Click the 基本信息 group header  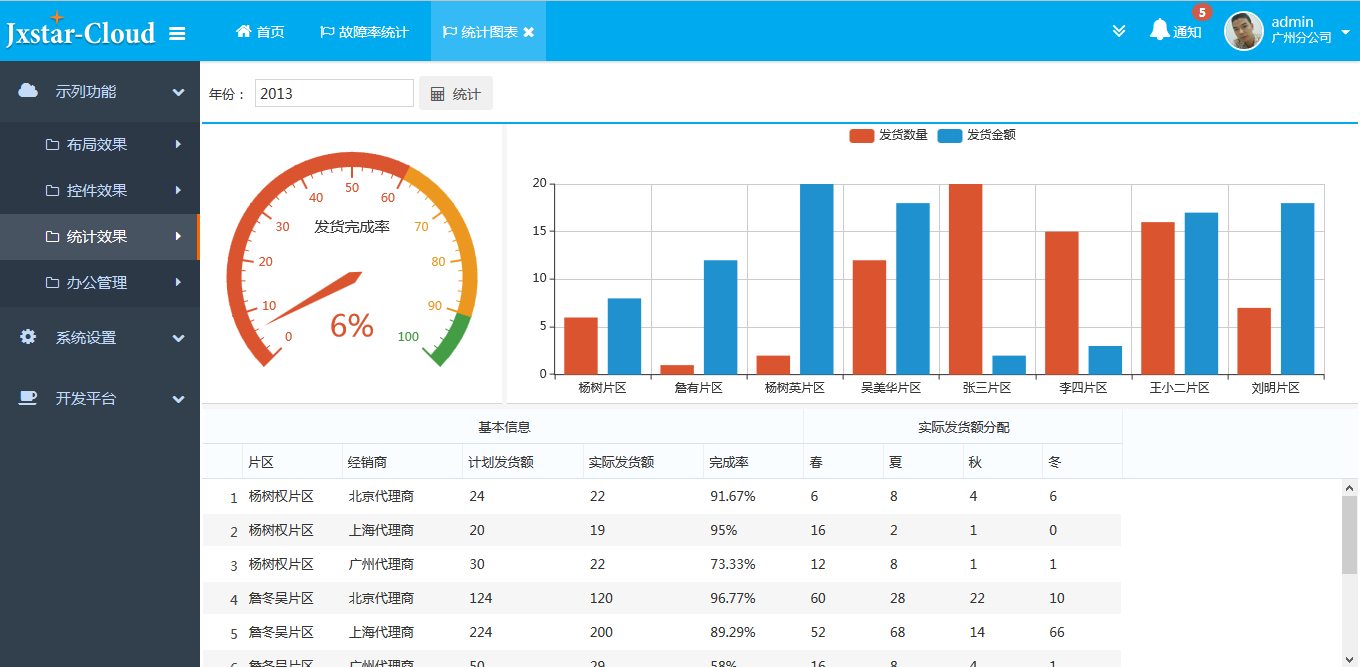pyautogui.click(x=504, y=427)
